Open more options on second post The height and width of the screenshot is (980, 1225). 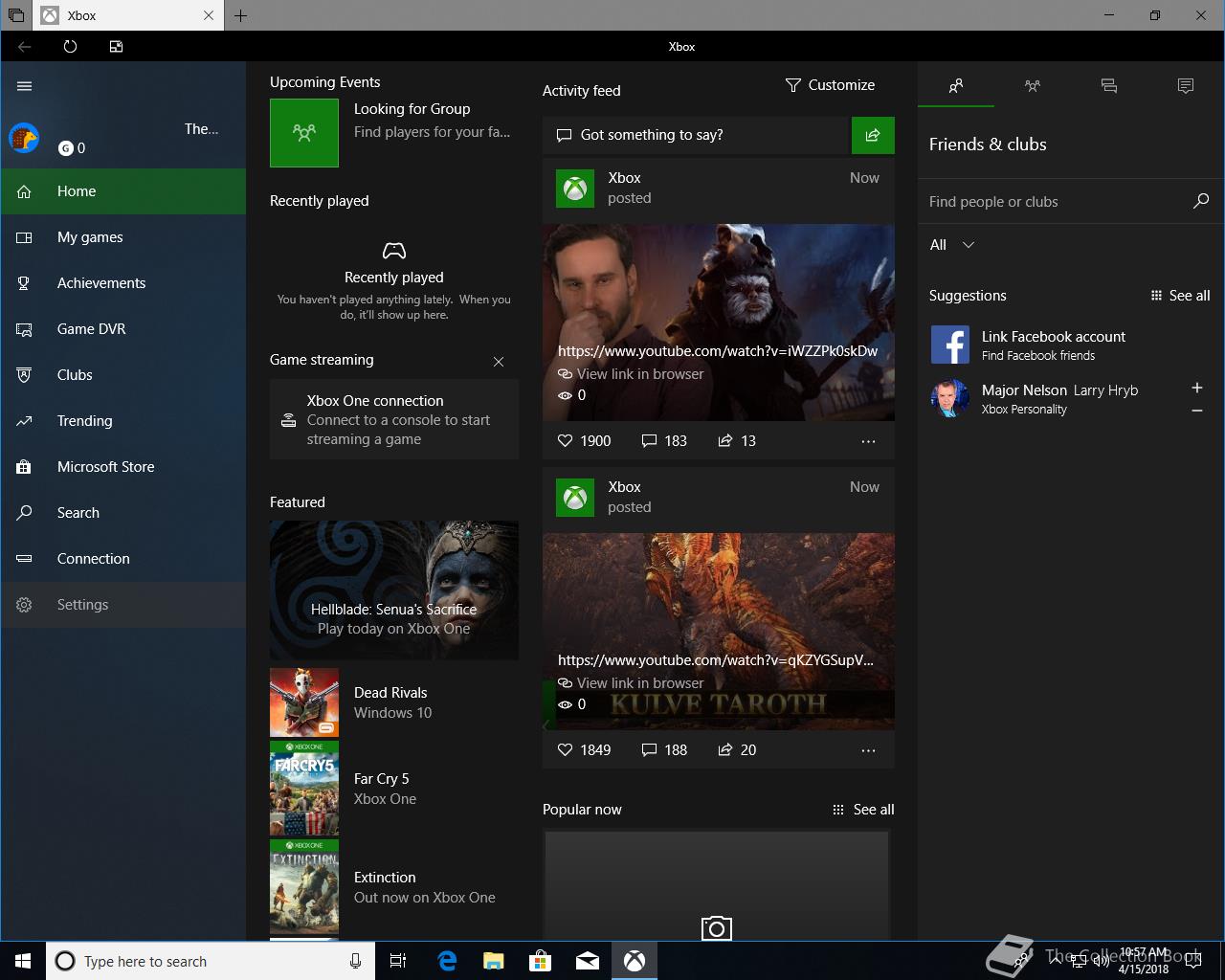[868, 750]
